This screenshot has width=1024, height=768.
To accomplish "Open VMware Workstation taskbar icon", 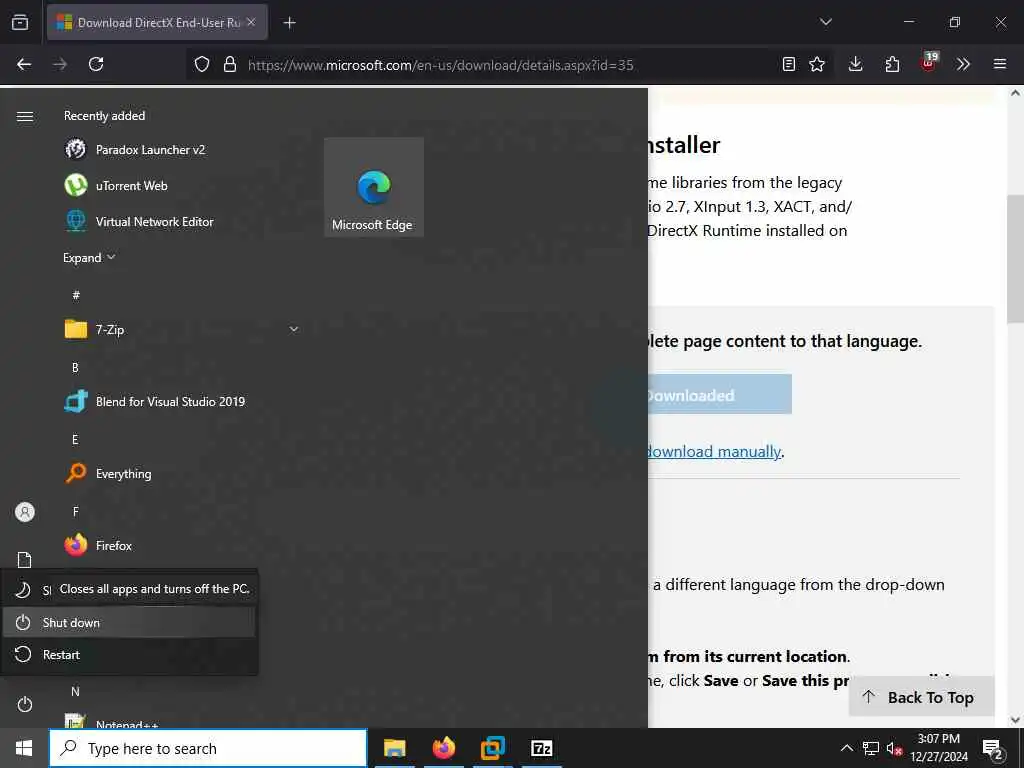I will click(492, 748).
